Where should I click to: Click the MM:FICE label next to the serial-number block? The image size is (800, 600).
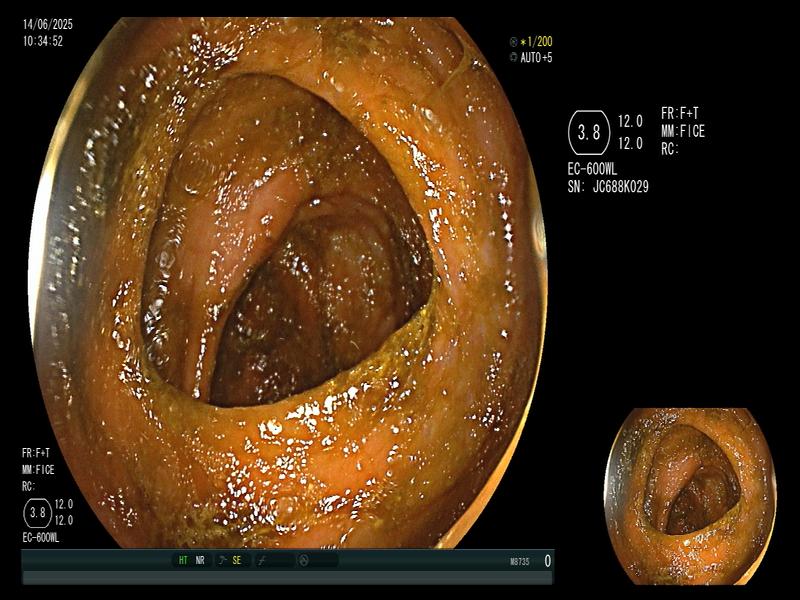coord(683,131)
